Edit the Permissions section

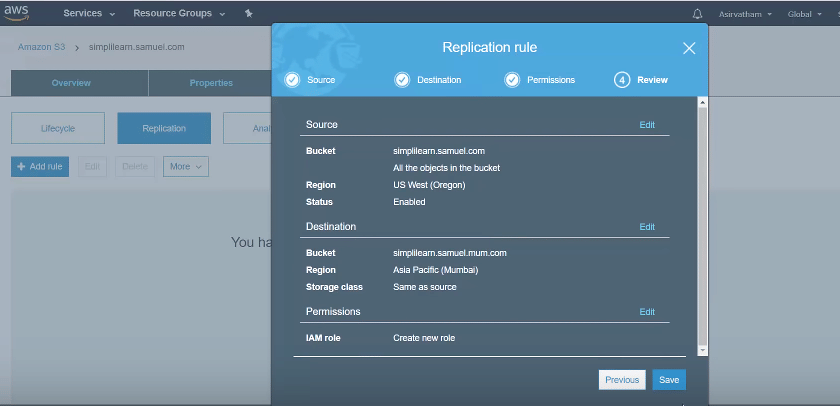pyautogui.click(x=647, y=312)
